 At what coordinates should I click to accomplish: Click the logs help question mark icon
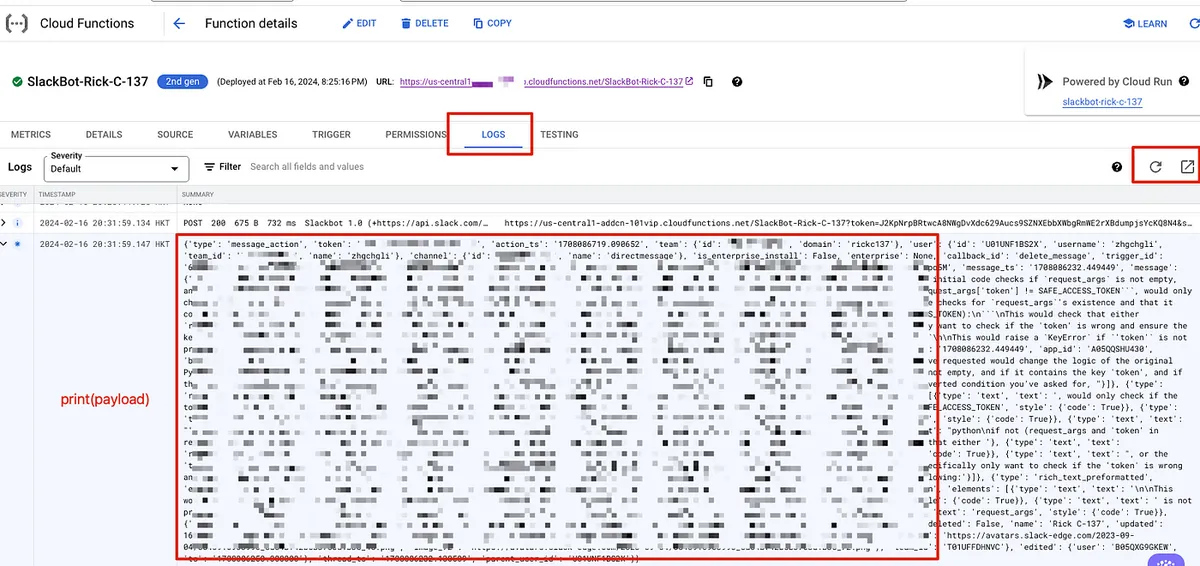(1117, 168)
